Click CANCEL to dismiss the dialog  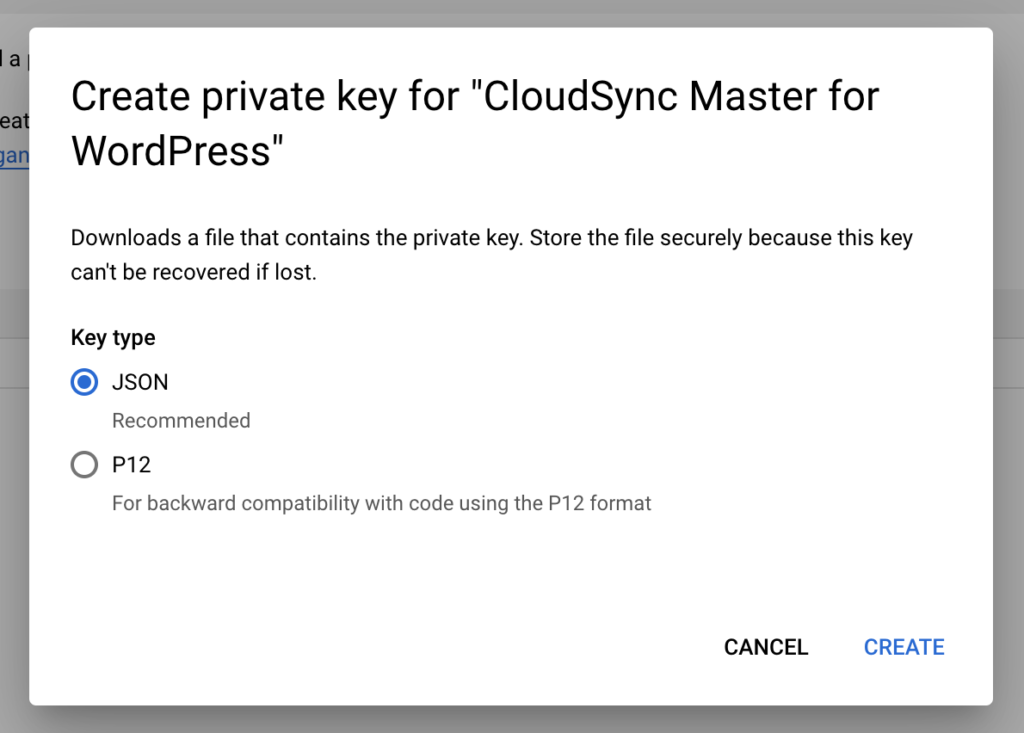point(765,647)
